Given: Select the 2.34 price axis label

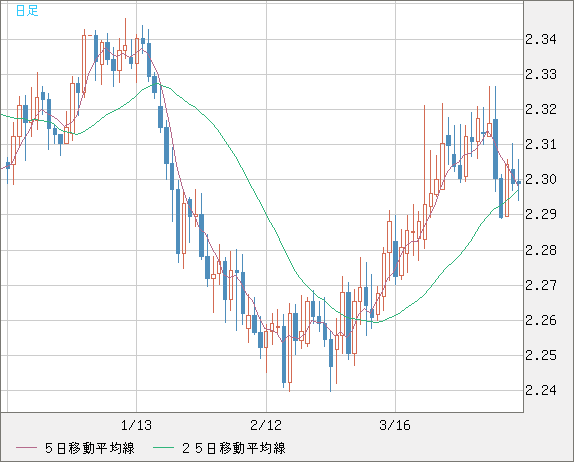Looking at the screenshot, I should pyautogui.click(x=541, y=39).
